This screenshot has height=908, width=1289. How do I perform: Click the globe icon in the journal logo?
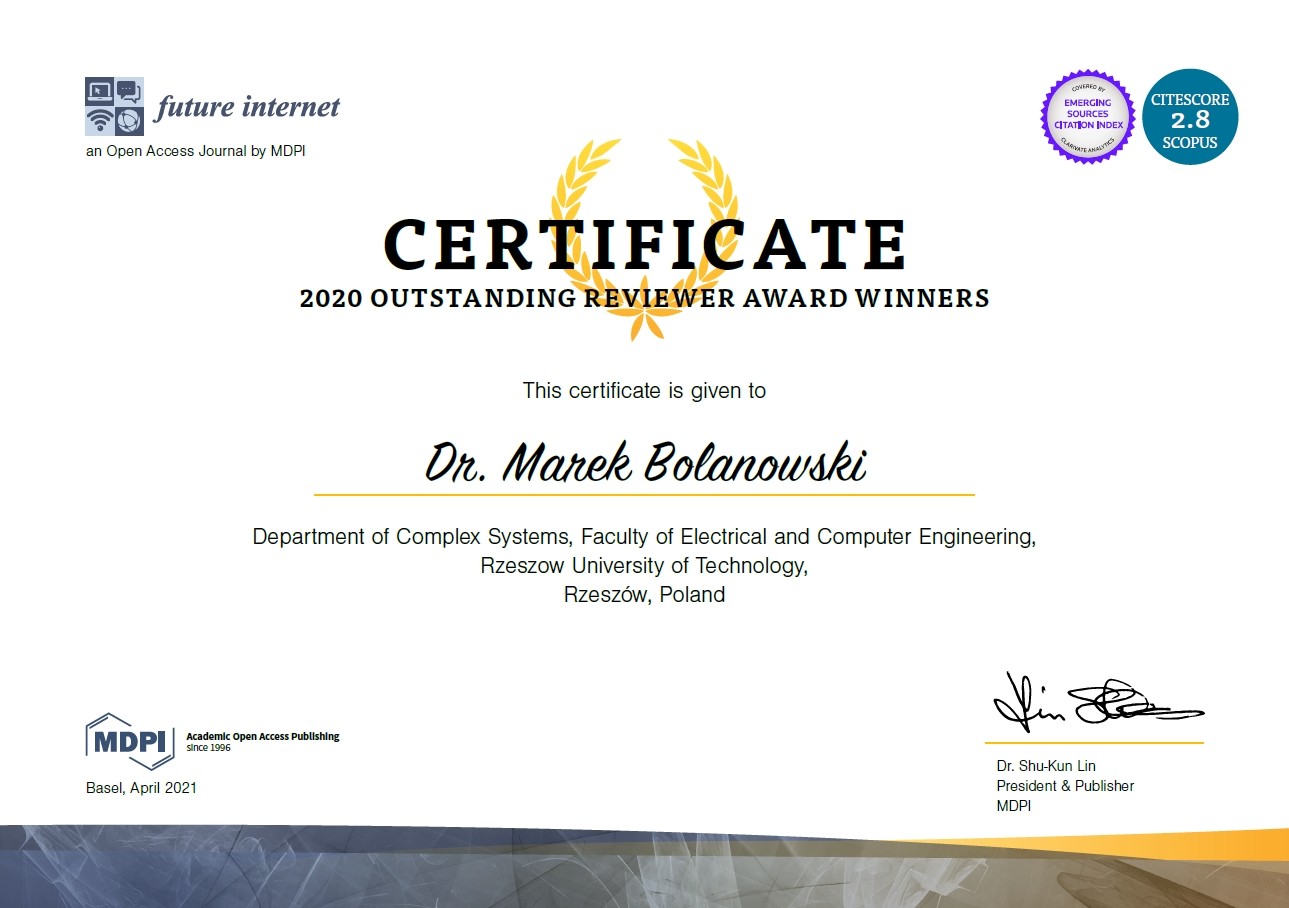[x=128, y=121]
